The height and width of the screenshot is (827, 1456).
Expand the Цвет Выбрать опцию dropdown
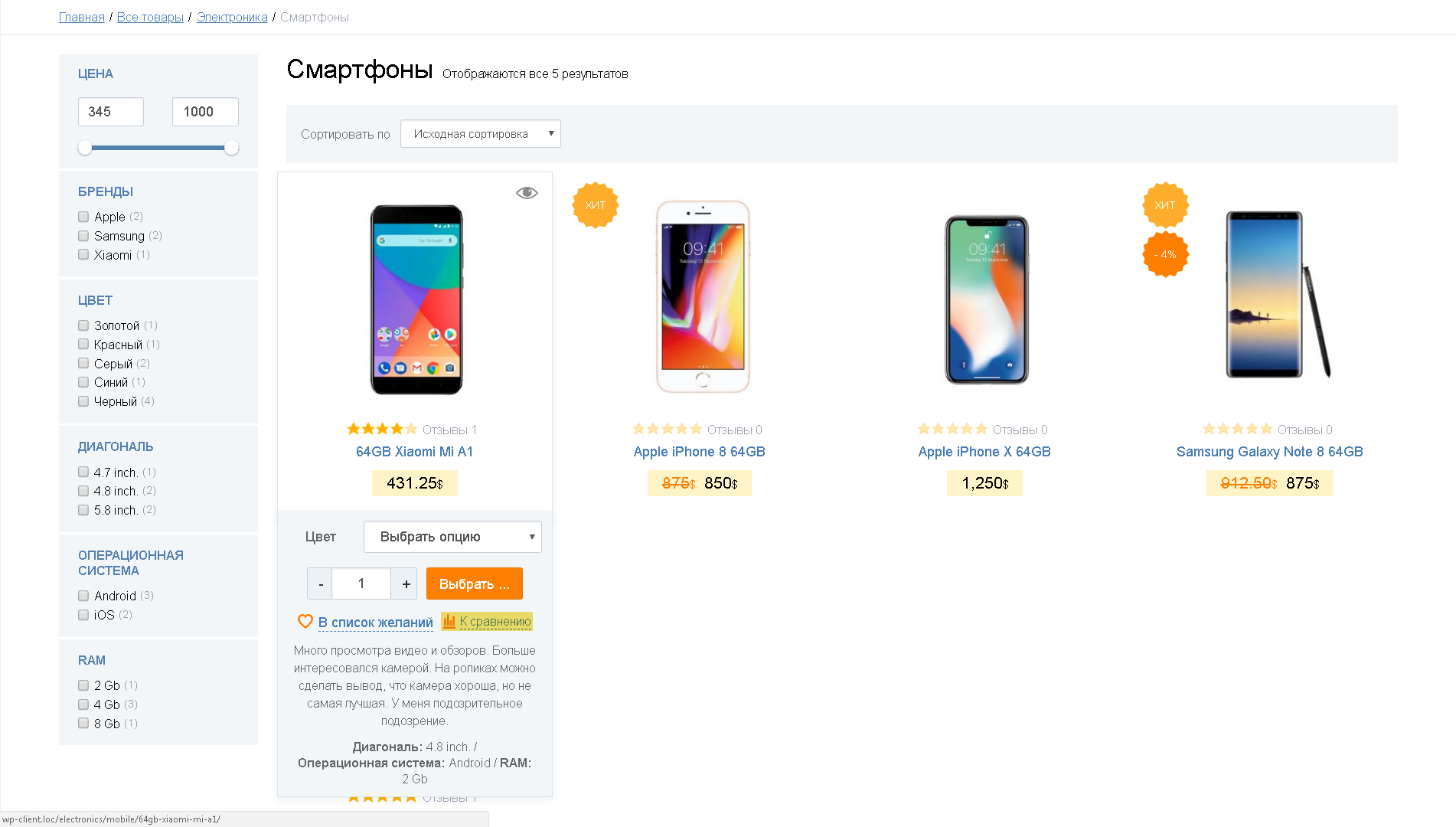click(x=452, y=537)
